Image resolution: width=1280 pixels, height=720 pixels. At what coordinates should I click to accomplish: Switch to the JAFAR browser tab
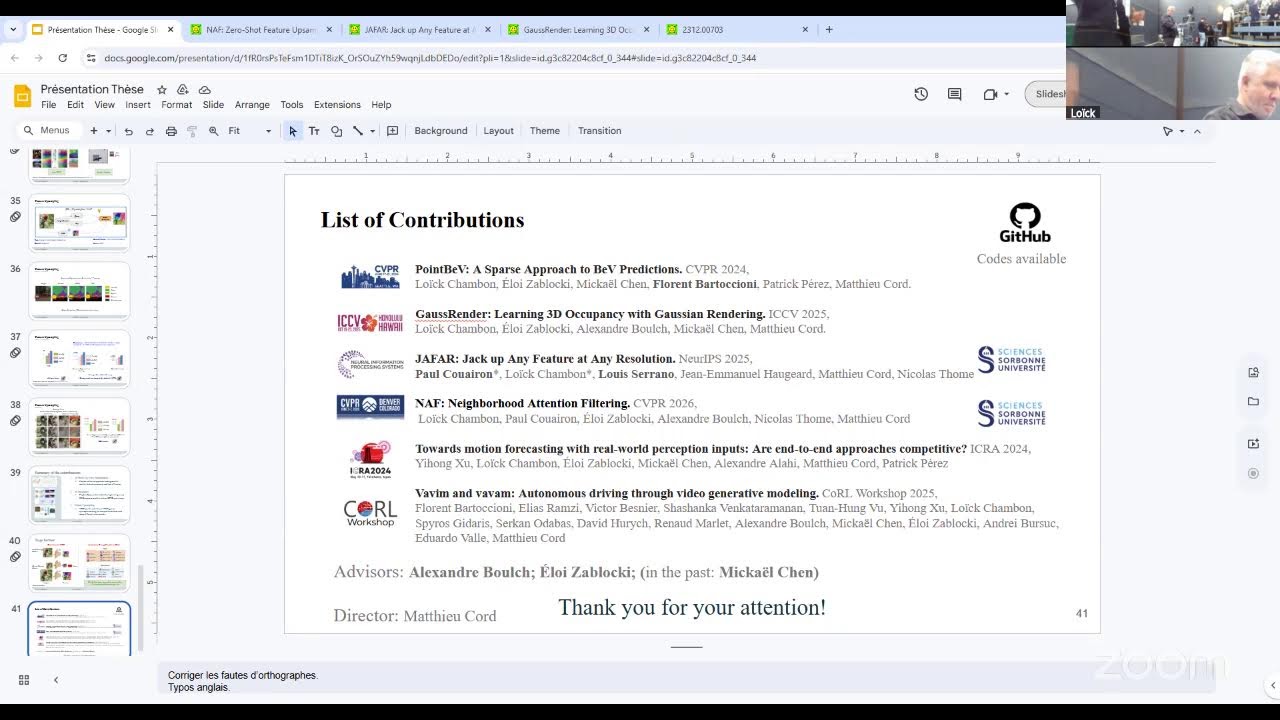click(x=420, y=30)
